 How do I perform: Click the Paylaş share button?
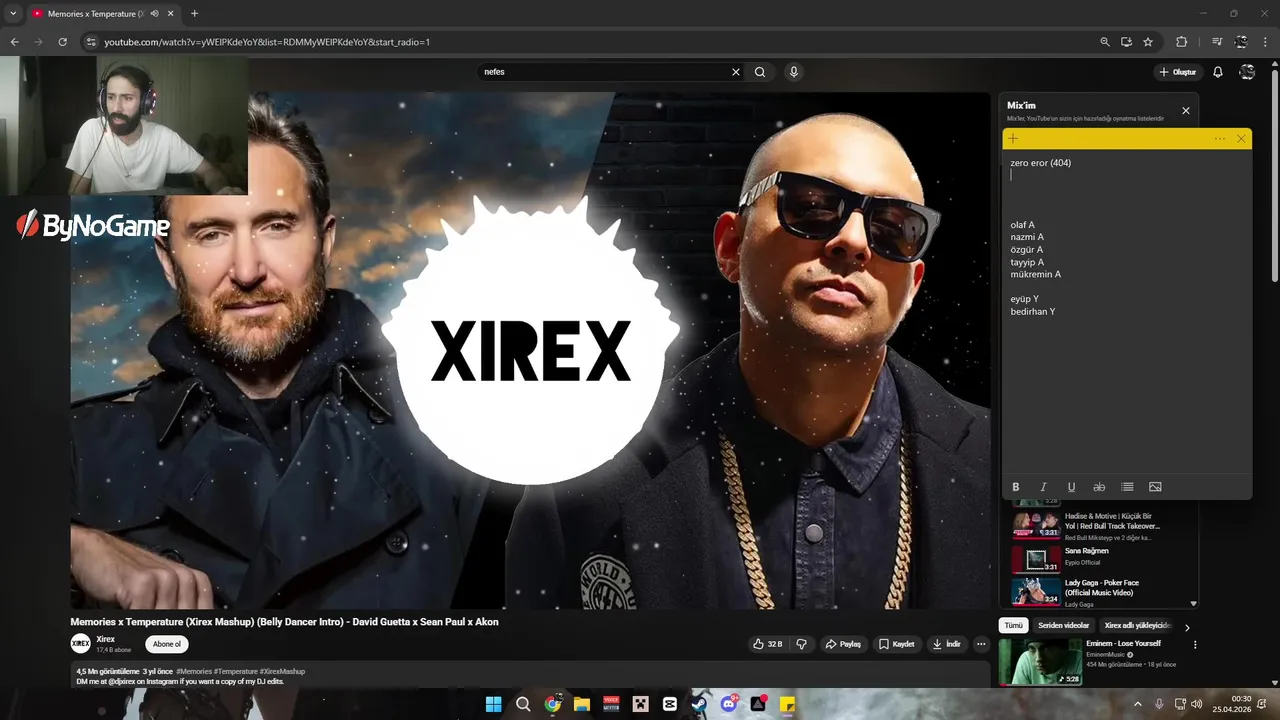coord(843,644)
